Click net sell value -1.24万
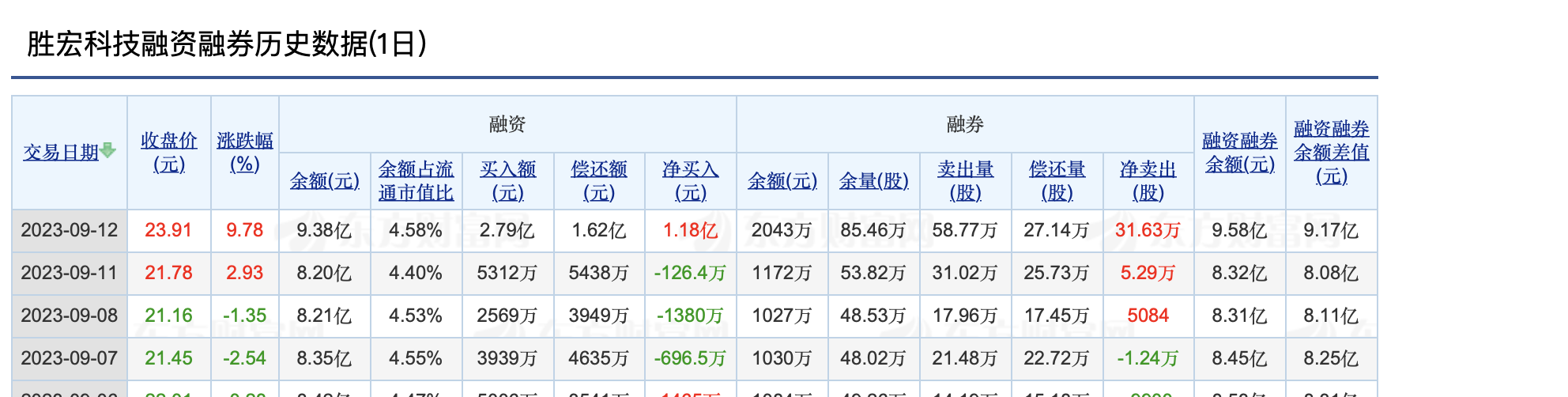The width and height of the screenshot is (1568, 397). (x=1148, y=358)
